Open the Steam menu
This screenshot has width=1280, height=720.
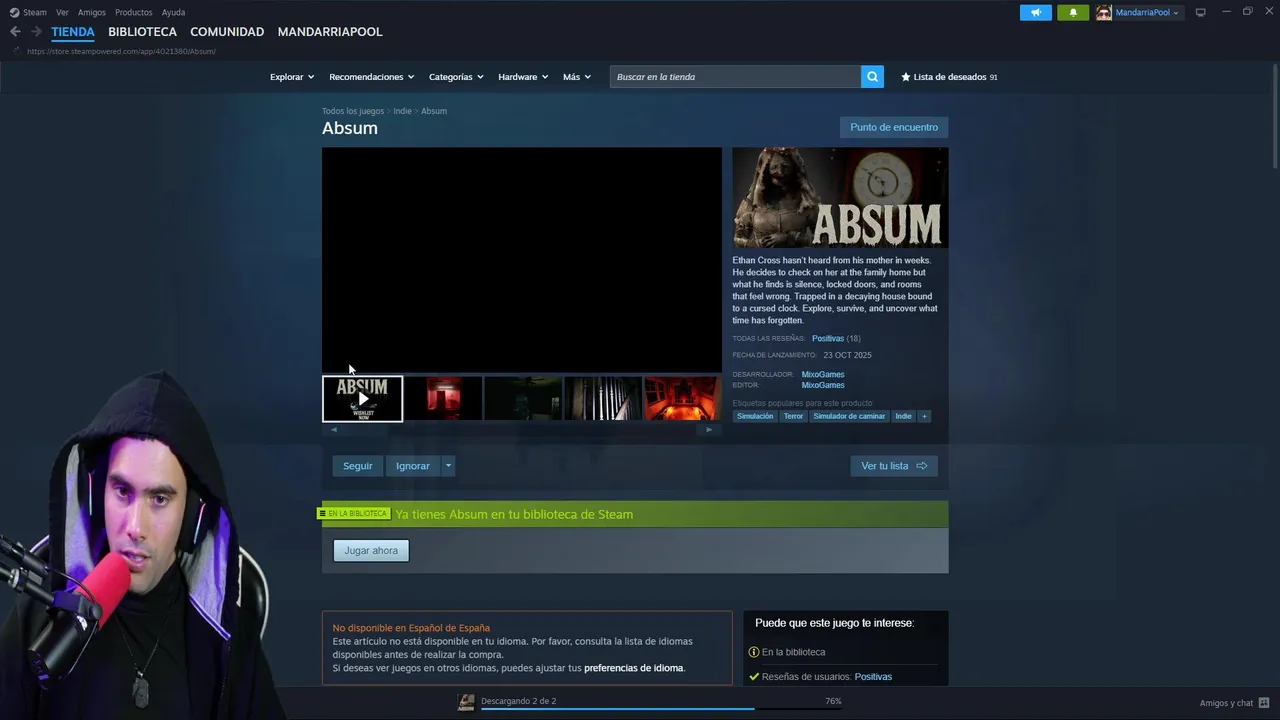[x=35, y=12]
